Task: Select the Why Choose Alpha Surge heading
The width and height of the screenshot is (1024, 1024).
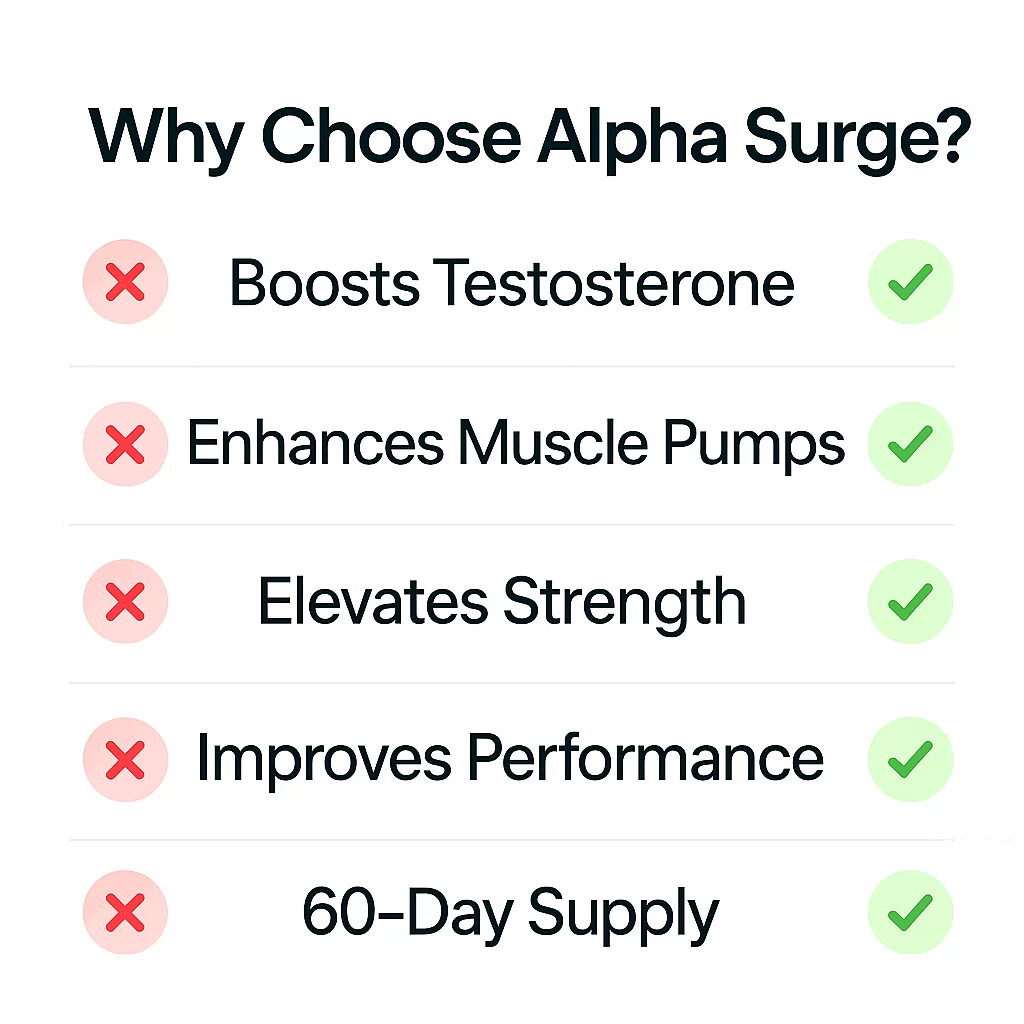Action: tap(530, 139)
